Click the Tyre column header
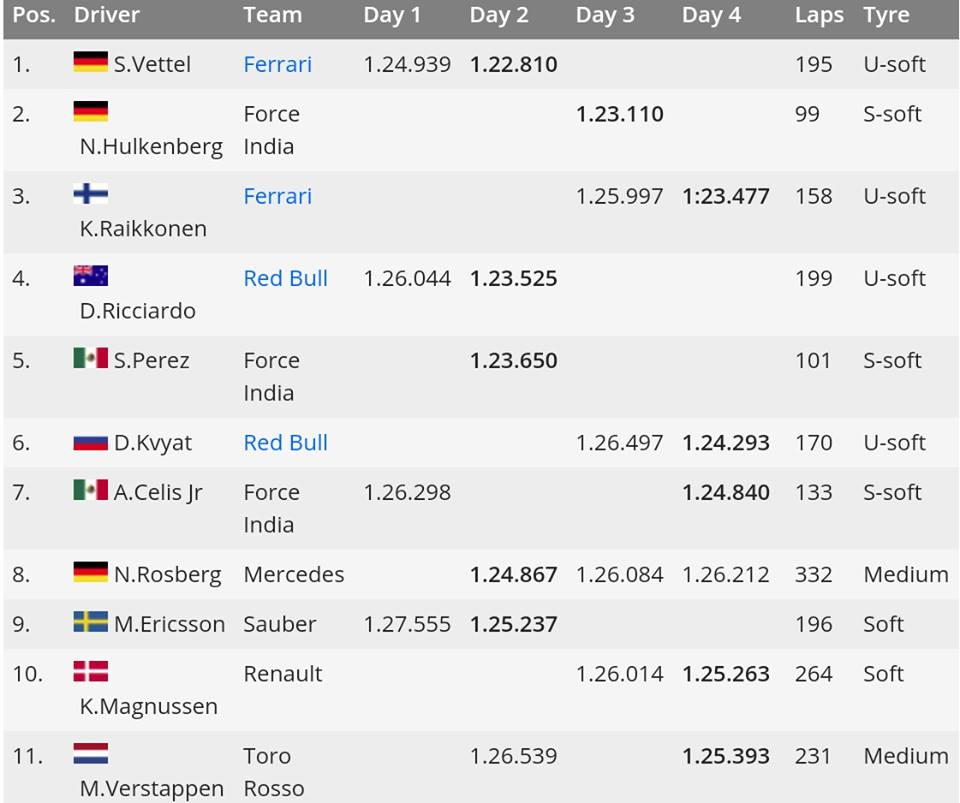Viewport: 960px width, 803px height. pos(886,16)
